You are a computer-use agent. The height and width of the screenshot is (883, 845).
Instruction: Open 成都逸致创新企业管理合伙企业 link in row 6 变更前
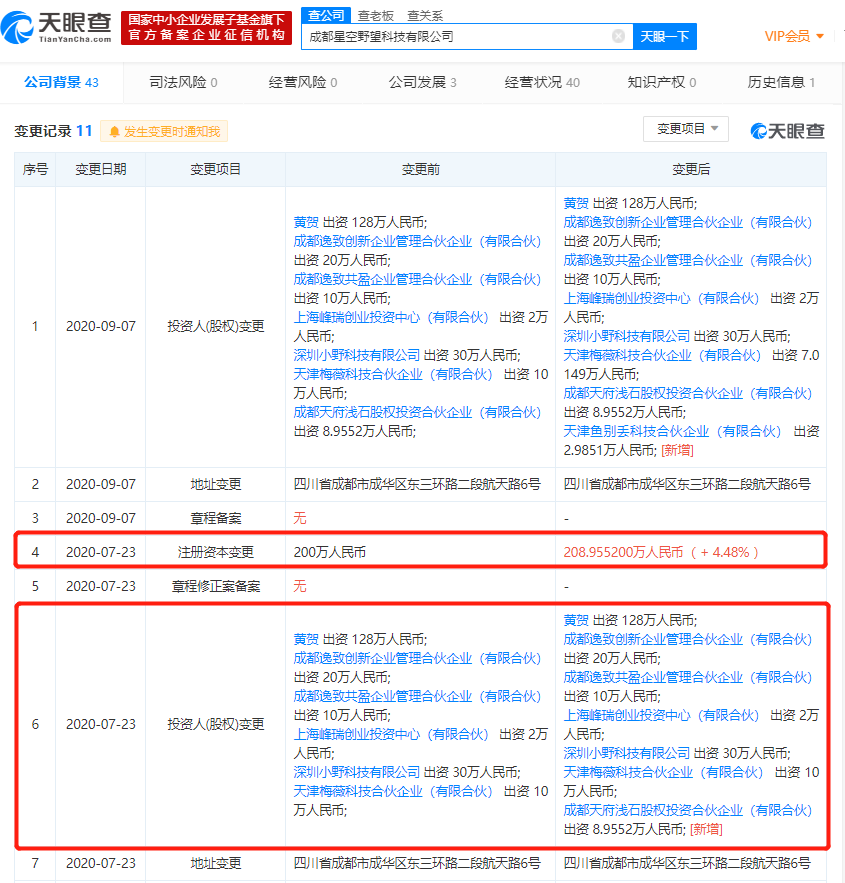click(x=417, y=658)
